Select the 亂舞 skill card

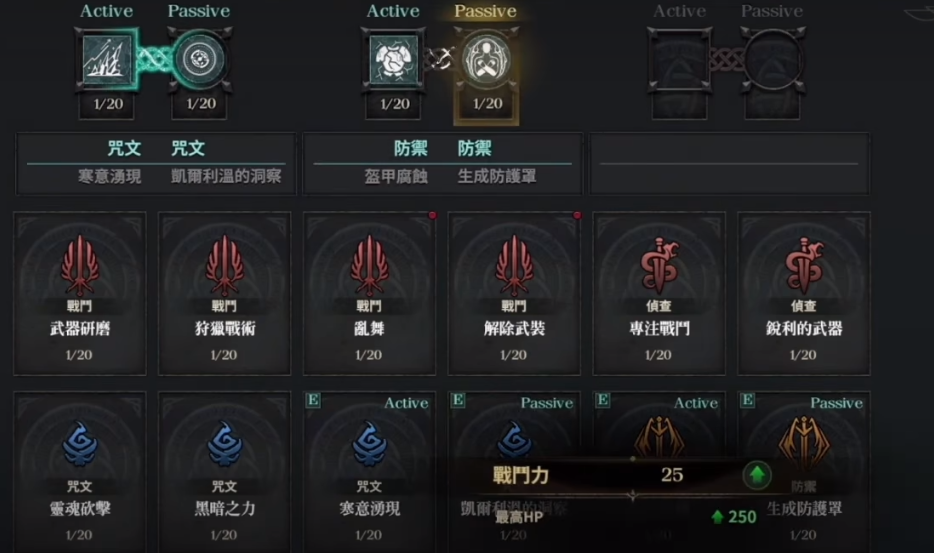click(x=369, y=293)
